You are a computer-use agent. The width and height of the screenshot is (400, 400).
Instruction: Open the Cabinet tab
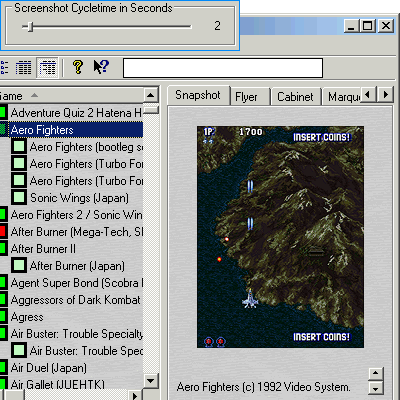click(x=295, y=97)
